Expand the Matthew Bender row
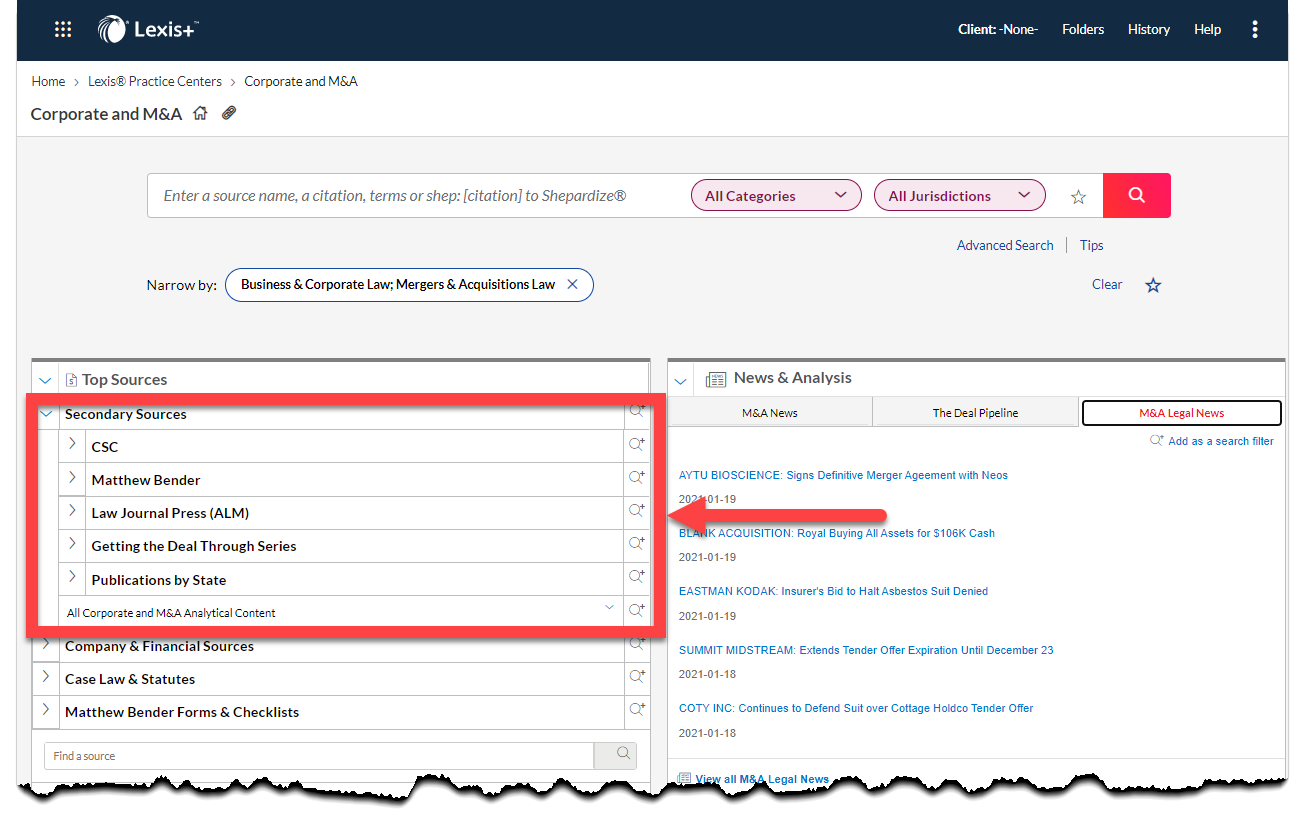Viewport: 1308px width, 840px height. pos(72,478)
